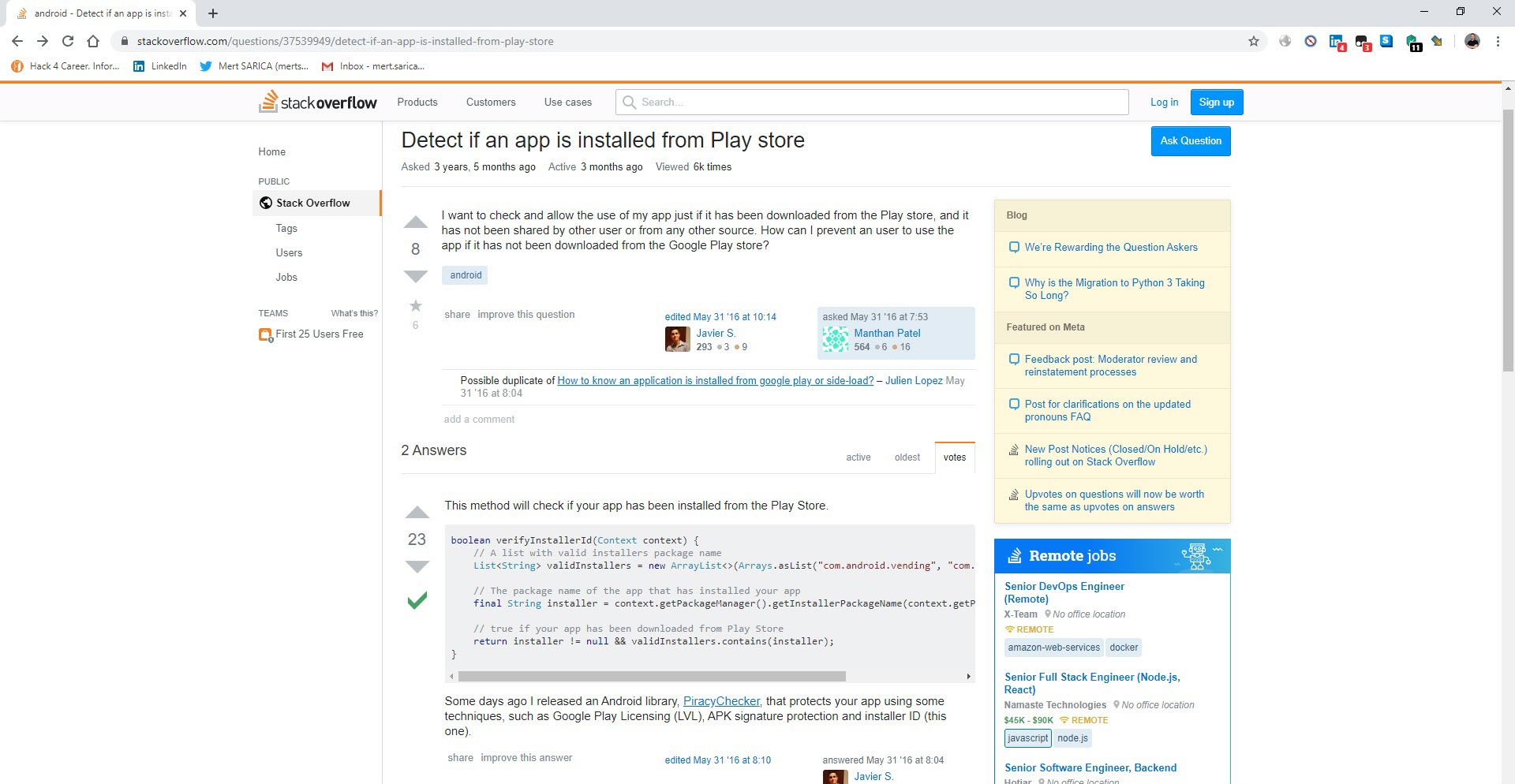Click the code block horizontal scrollbar
Screen dimensions: 1515x784
coord(652,677)
